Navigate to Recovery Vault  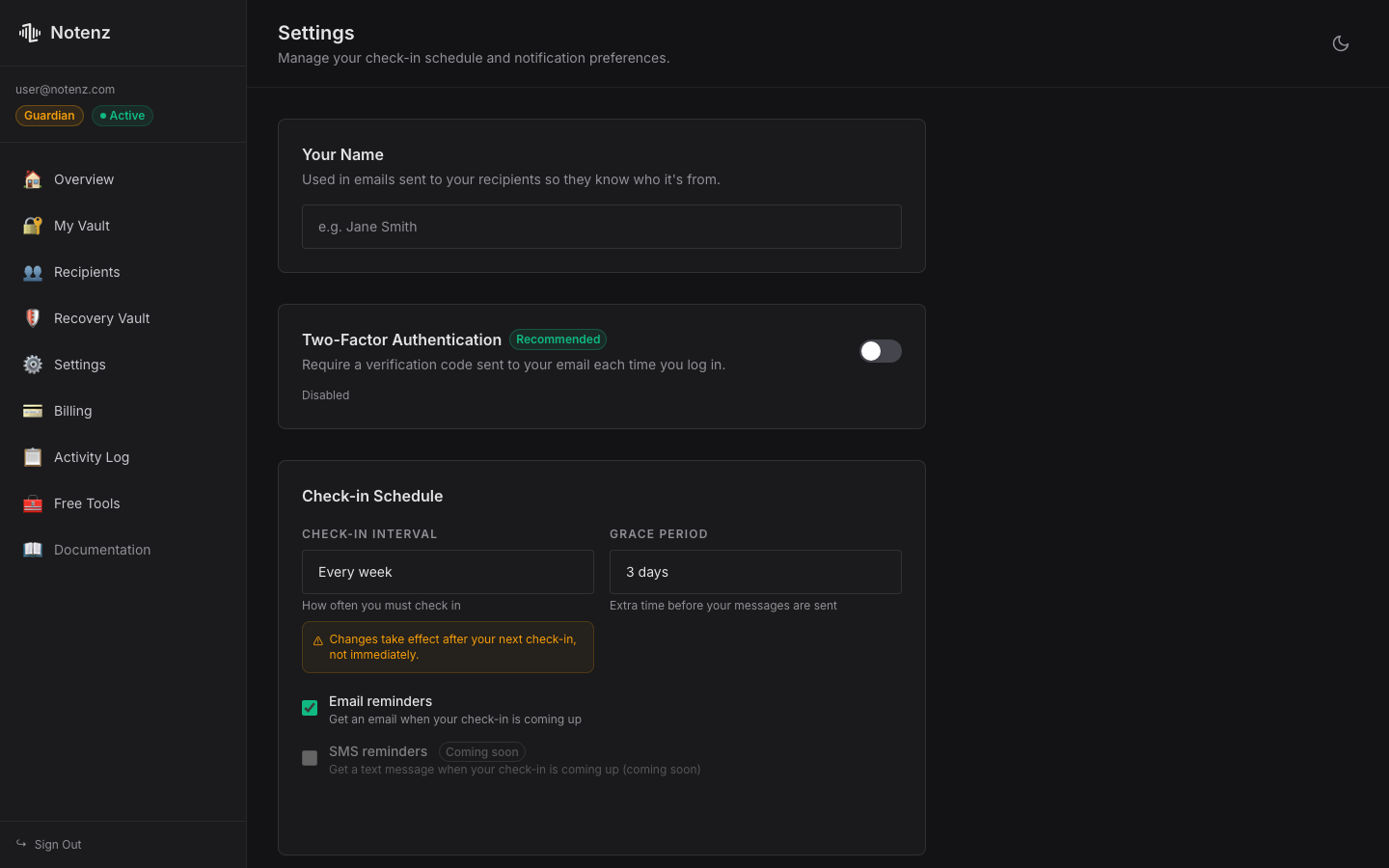click(x=123, y=318)
